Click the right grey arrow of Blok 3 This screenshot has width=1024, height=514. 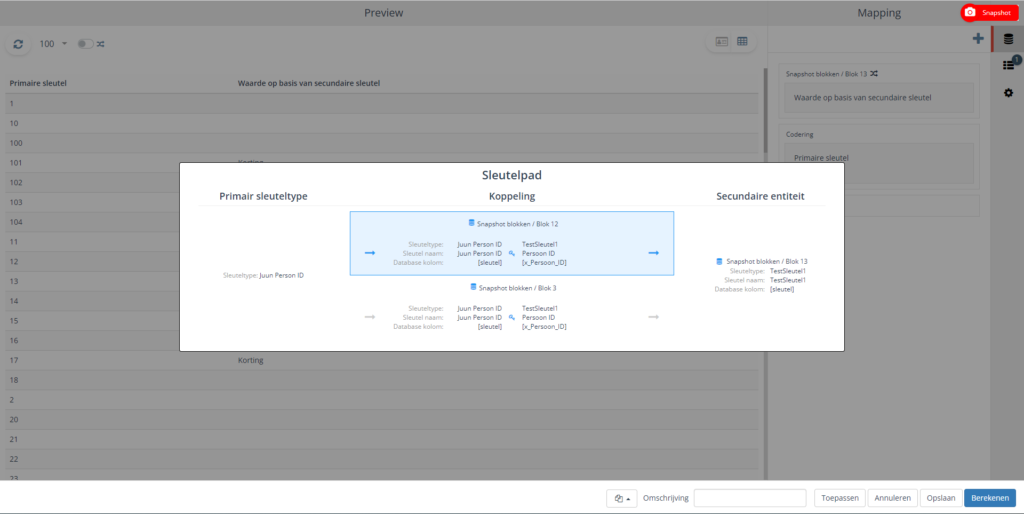[x=654, y=317]
